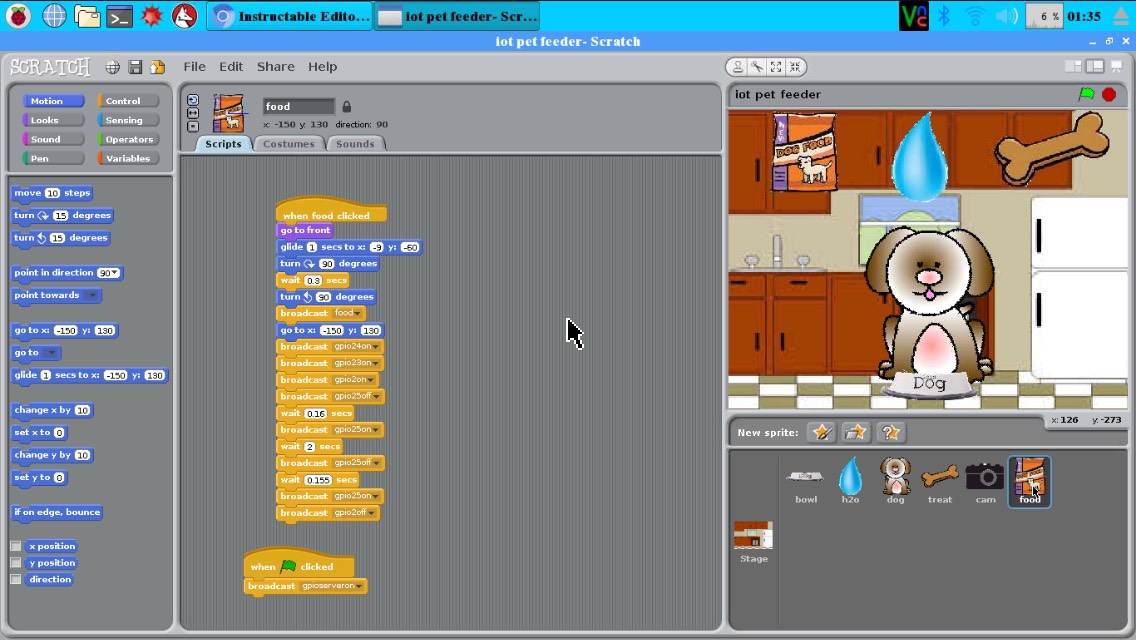Show the Variables blocks category

pyautogui.click(x=128, y=158)
